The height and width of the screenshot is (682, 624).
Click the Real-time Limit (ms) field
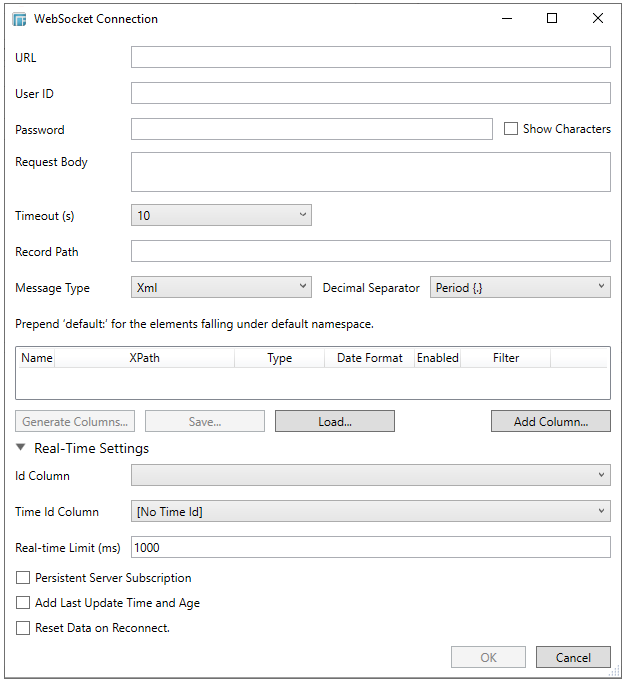370,547
